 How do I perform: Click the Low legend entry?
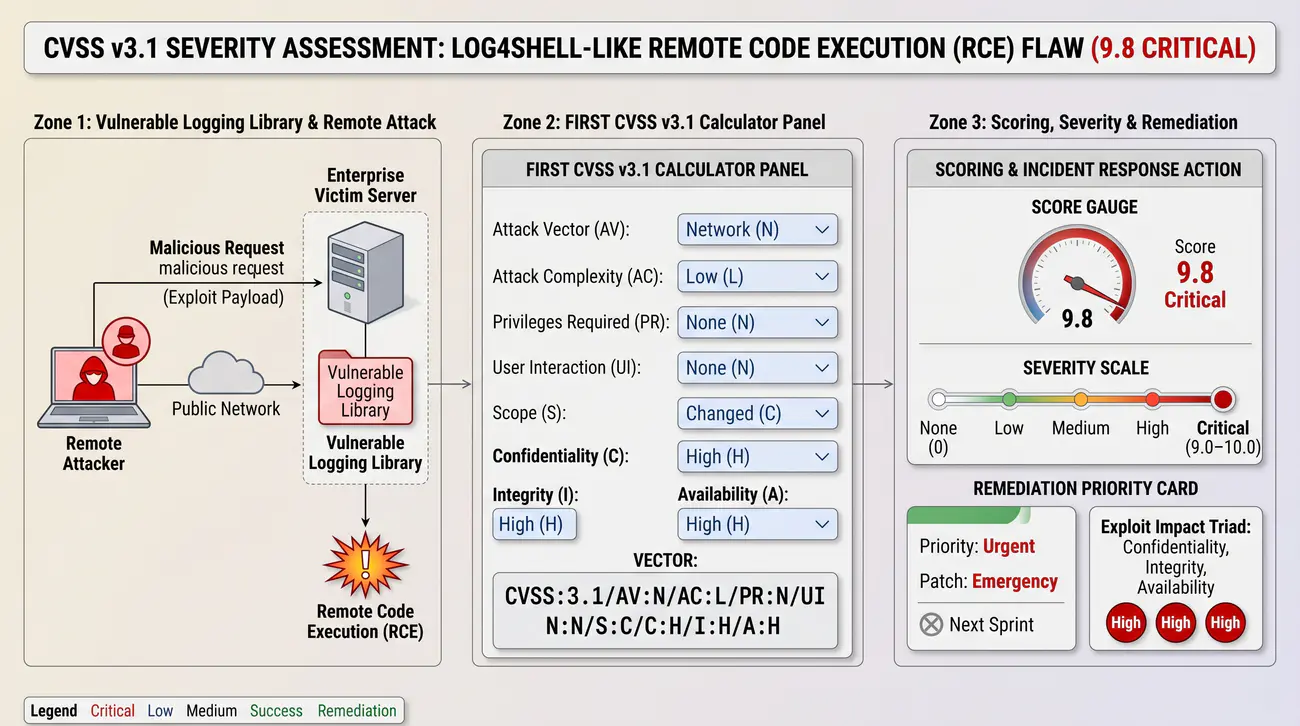[160, 711]
